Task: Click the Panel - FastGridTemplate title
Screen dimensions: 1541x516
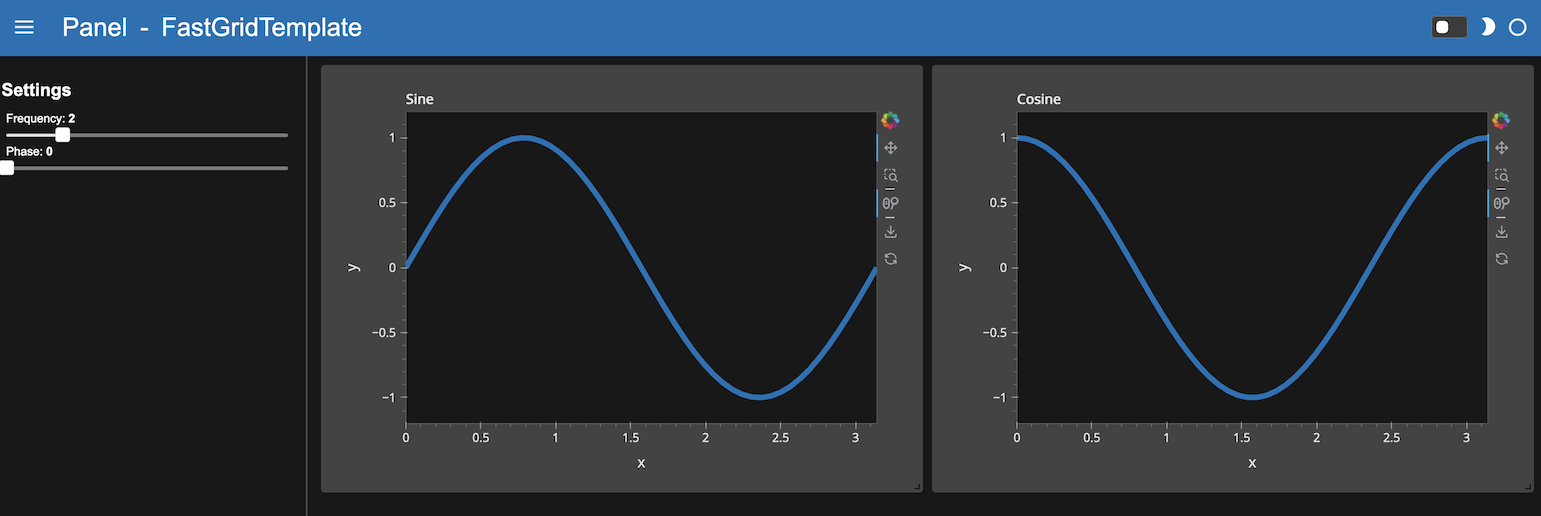Action: (212, 28)
